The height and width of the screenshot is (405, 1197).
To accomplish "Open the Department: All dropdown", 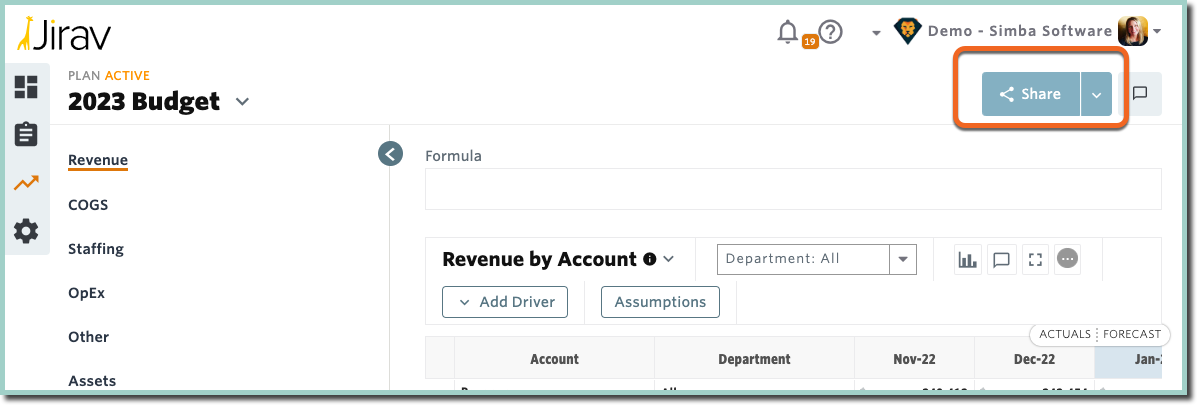I will point(816,259).
